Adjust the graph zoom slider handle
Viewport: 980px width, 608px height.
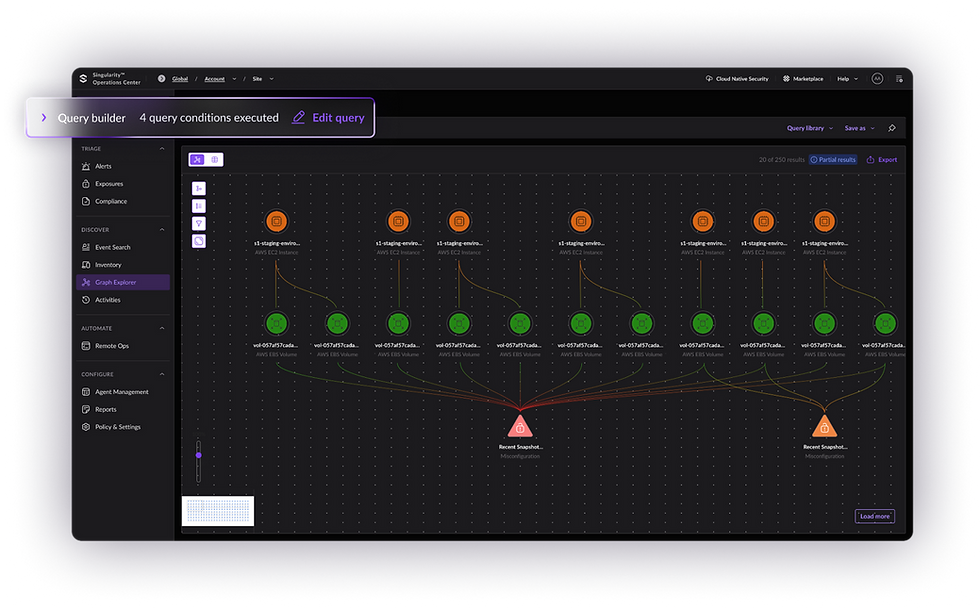199,455
